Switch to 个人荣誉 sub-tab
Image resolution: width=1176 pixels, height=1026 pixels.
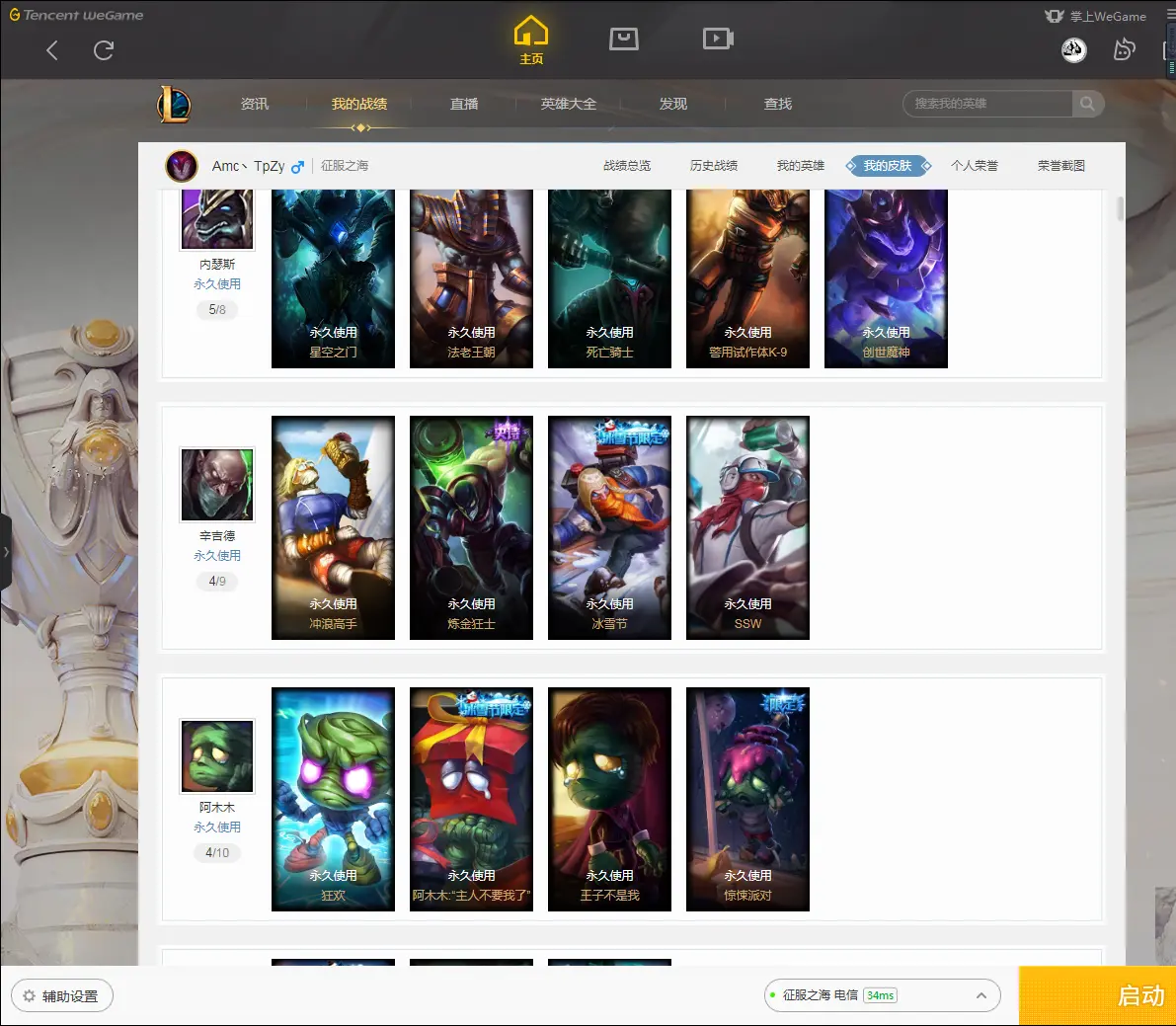click(975, 166)
